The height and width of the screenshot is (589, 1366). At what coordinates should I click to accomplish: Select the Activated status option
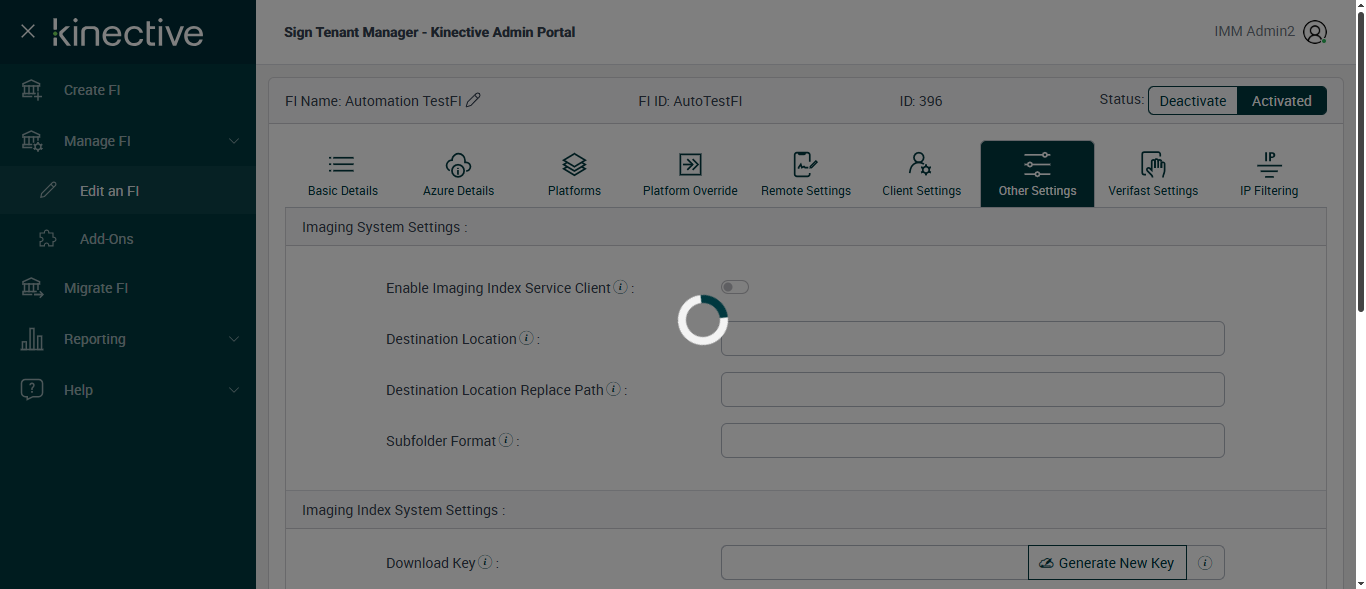pyautogui.click(x=1281, y=101)
